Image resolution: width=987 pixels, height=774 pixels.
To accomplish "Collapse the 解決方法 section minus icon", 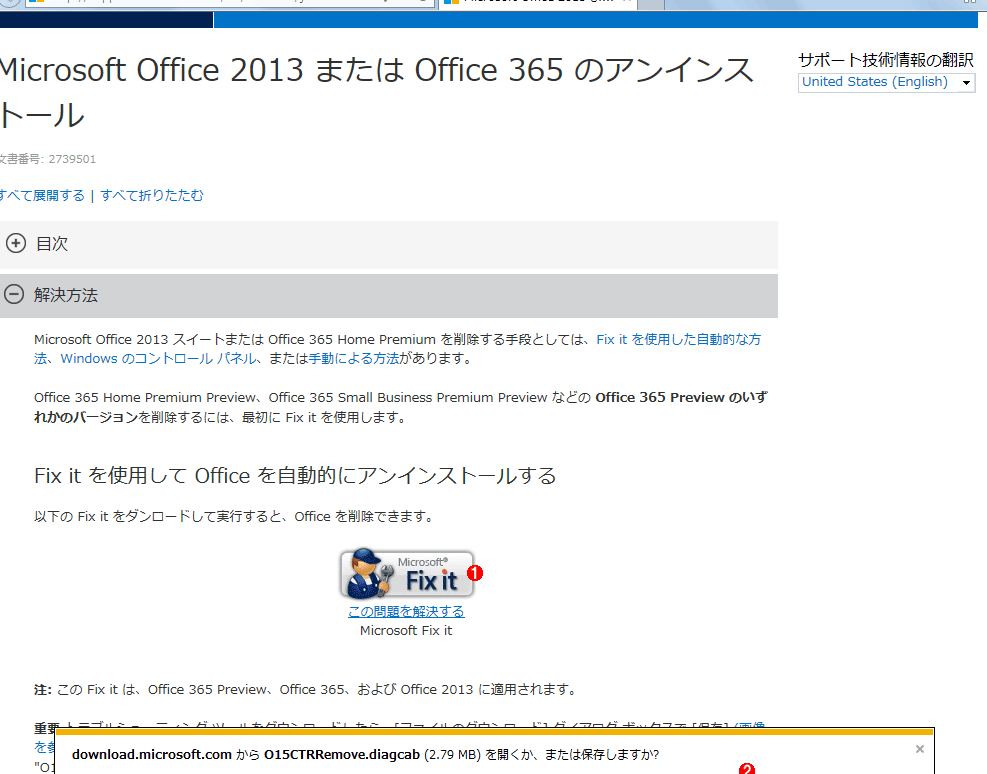I will [x=15, y=295].
